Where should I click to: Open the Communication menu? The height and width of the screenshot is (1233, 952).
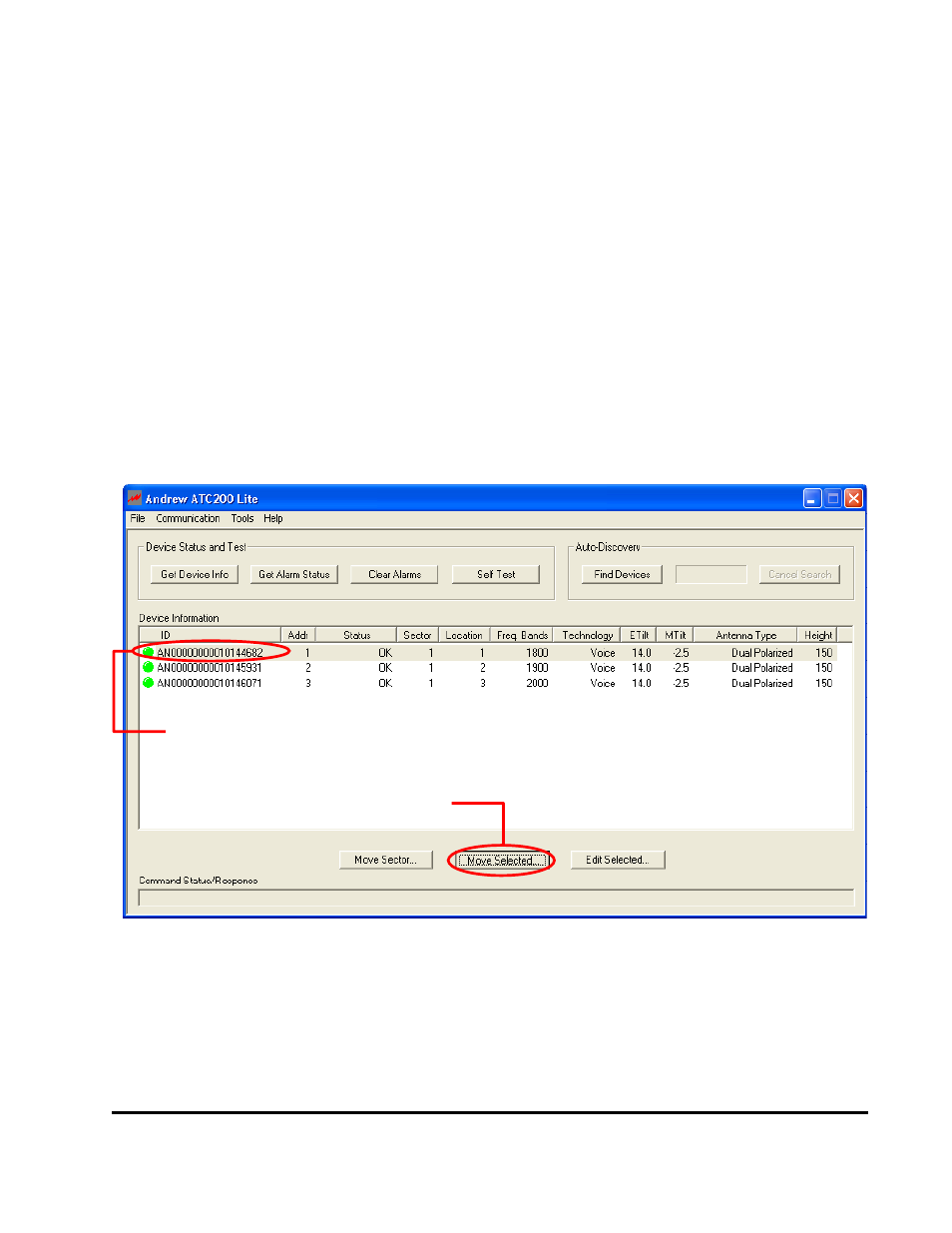[x=188, y=519]
